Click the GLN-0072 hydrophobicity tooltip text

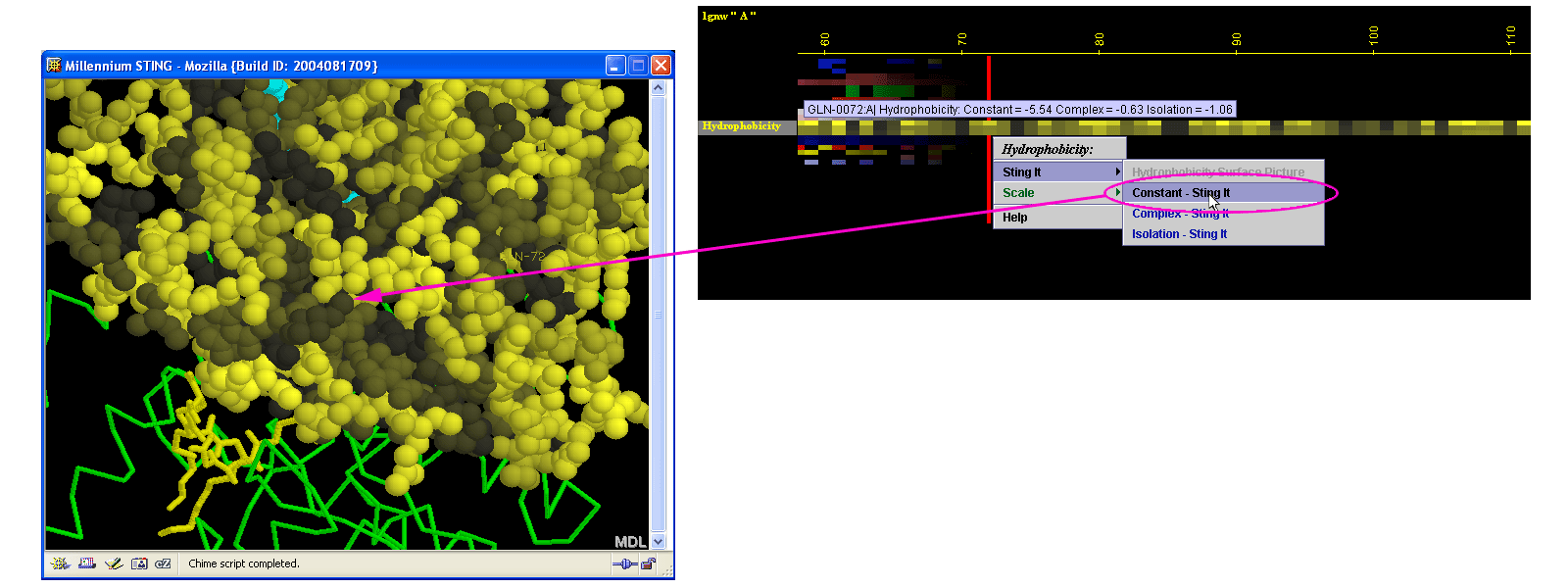click(1020, 110)
